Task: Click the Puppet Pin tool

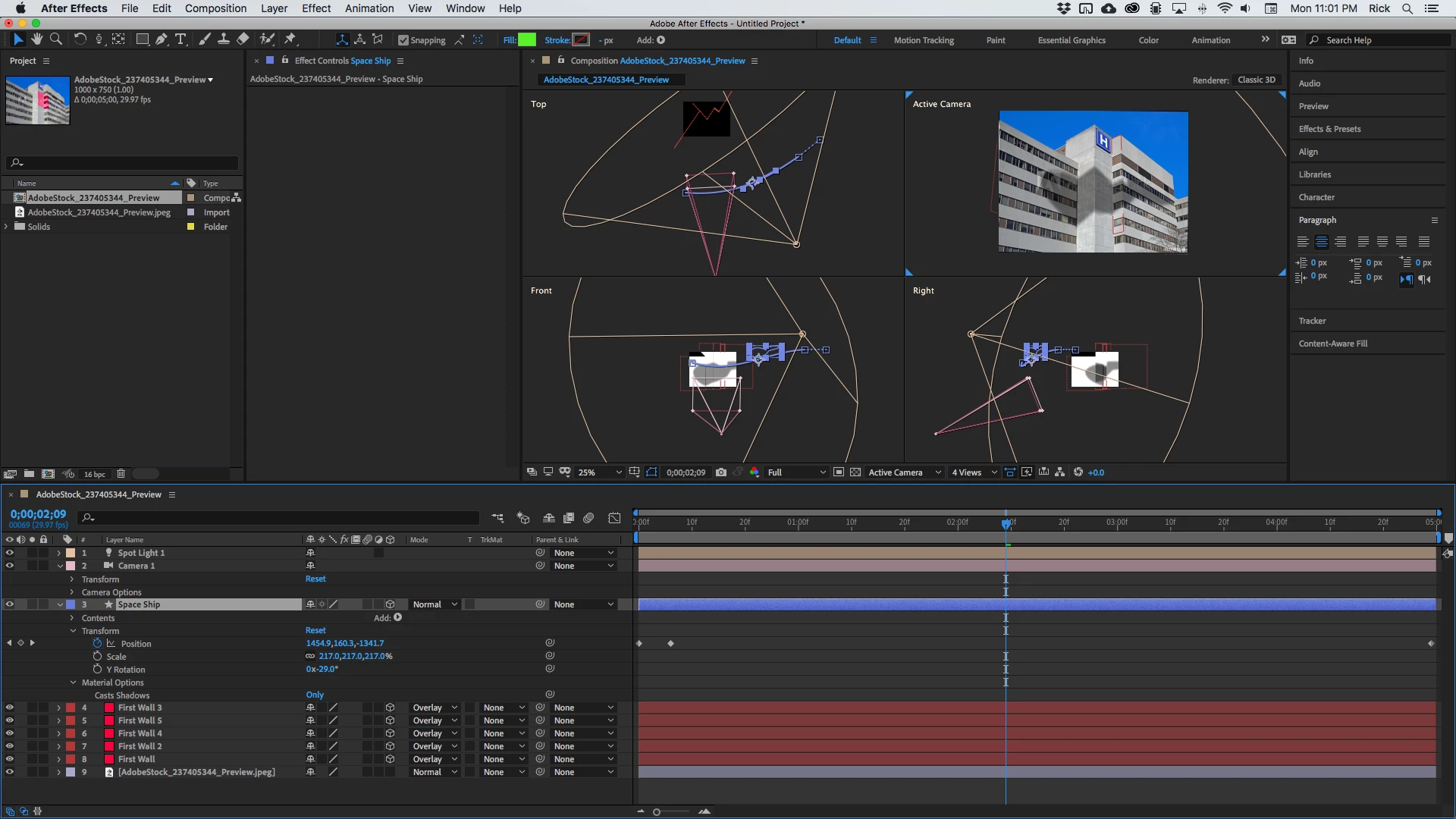Action: coord(290,39)
